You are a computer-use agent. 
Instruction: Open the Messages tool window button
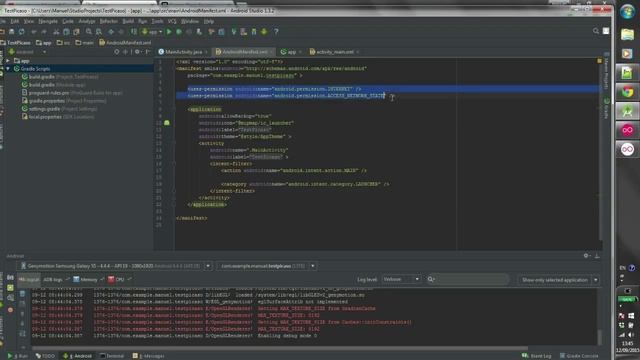(x=149, y=356)
